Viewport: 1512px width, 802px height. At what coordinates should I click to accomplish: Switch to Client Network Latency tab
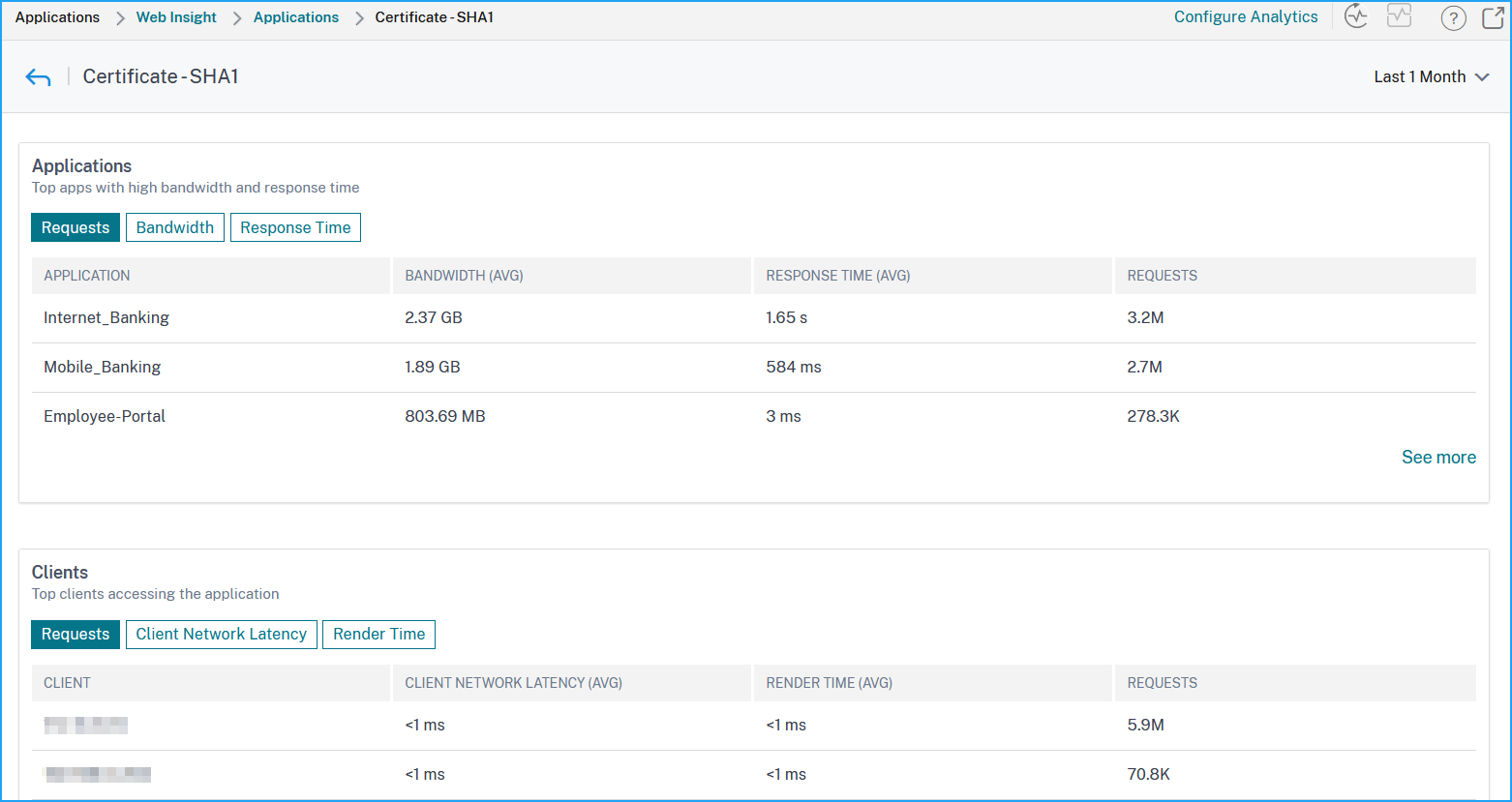coord(222,635)
